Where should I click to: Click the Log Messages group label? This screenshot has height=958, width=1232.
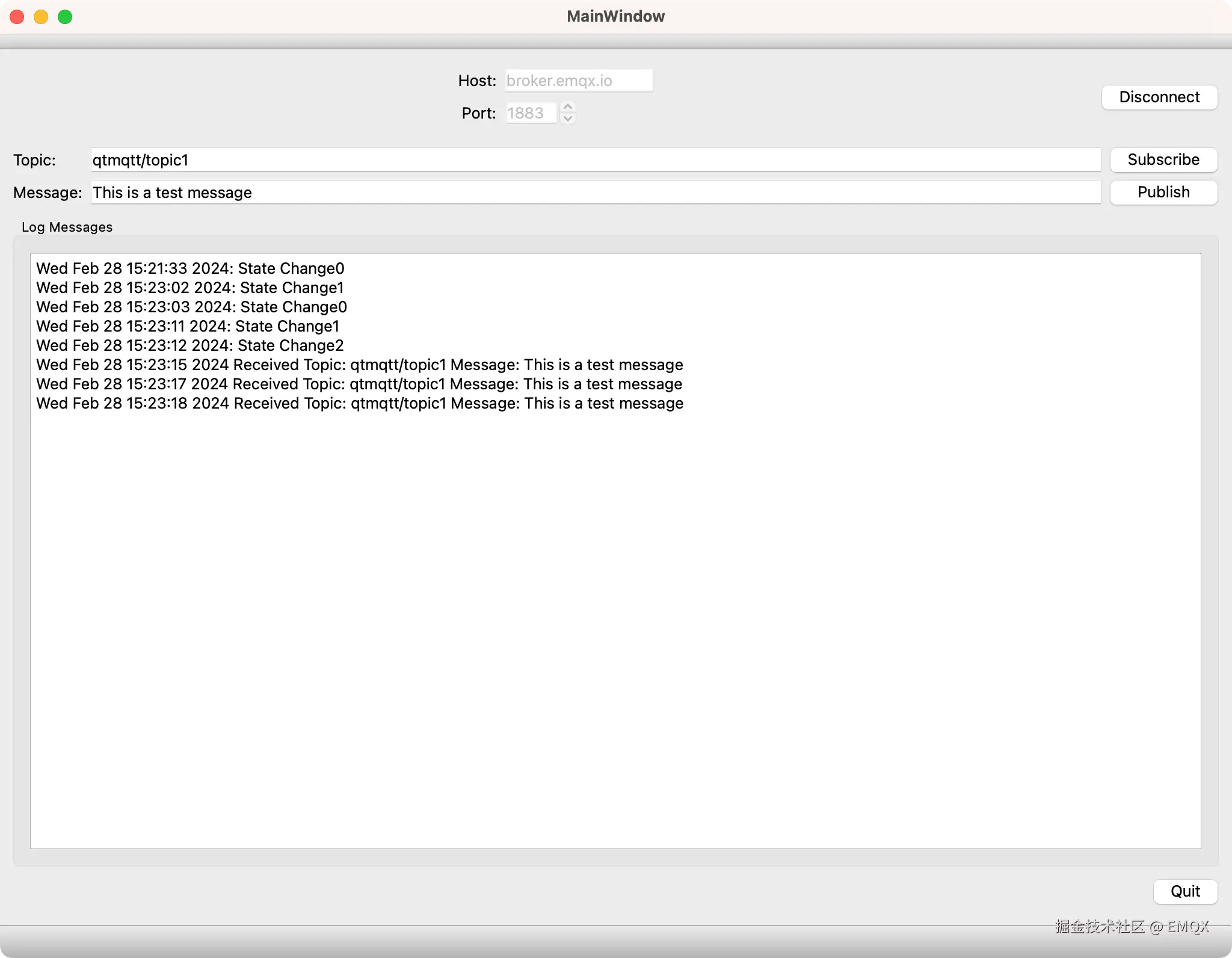pyautogui.click(x=66, y=227)
